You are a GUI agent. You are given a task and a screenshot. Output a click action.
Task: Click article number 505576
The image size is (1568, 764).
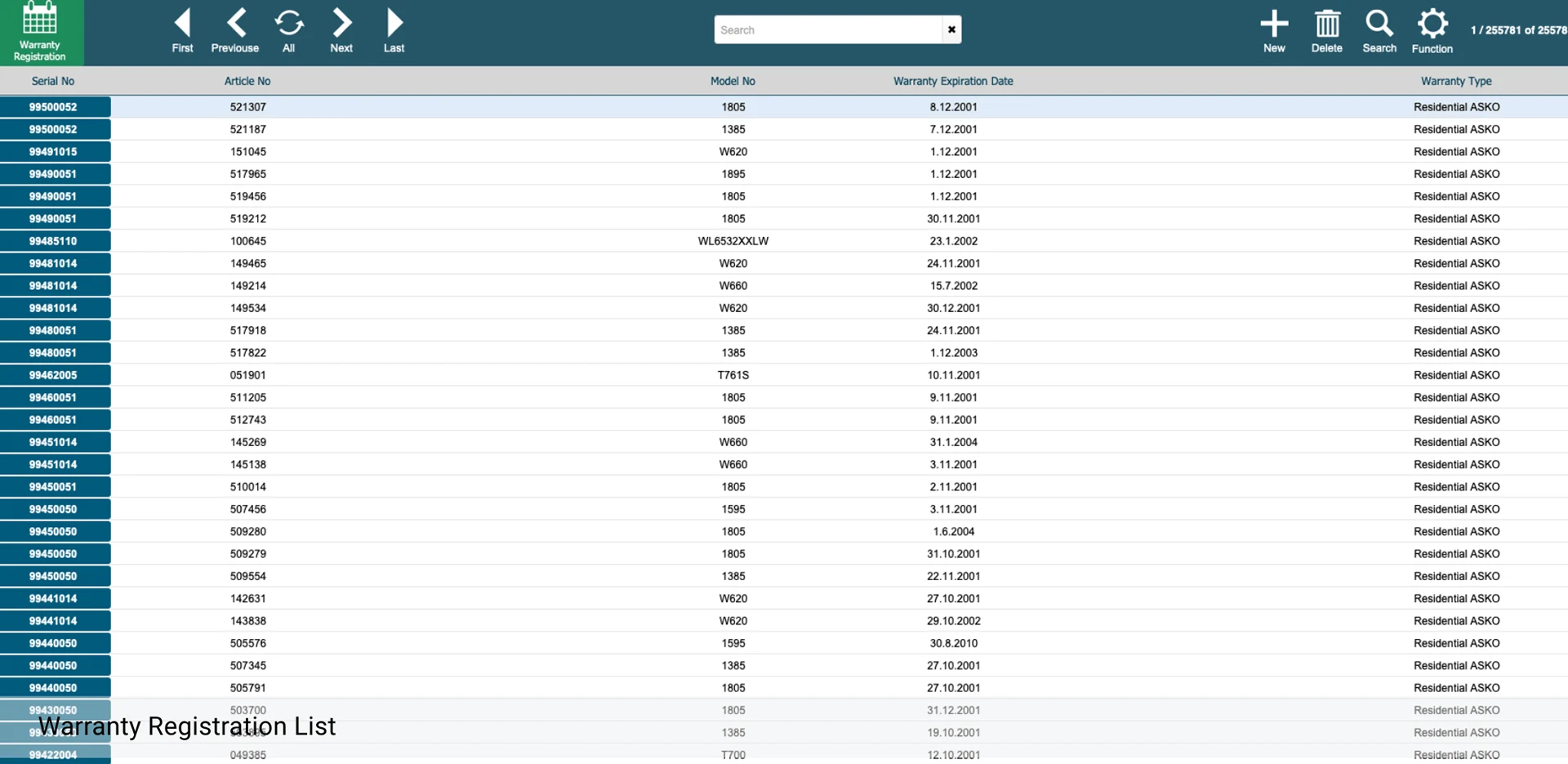point(248,643)
